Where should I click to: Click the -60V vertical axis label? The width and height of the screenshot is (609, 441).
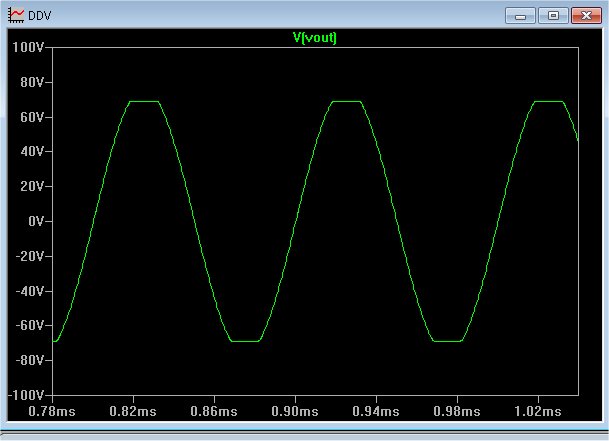[30, 325]
